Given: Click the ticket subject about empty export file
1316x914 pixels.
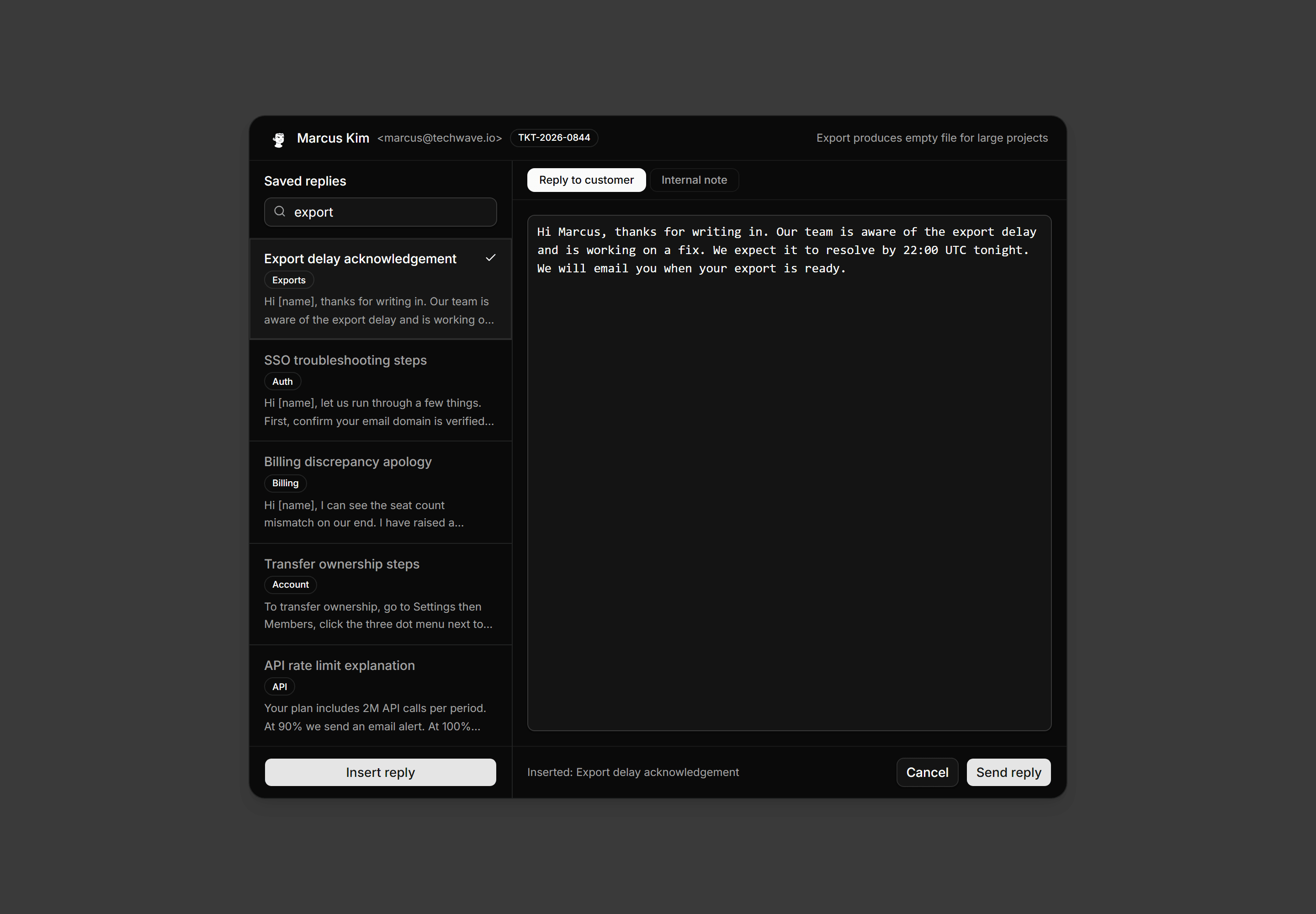Looking at the screenshot, I should [x=932, y=138].
